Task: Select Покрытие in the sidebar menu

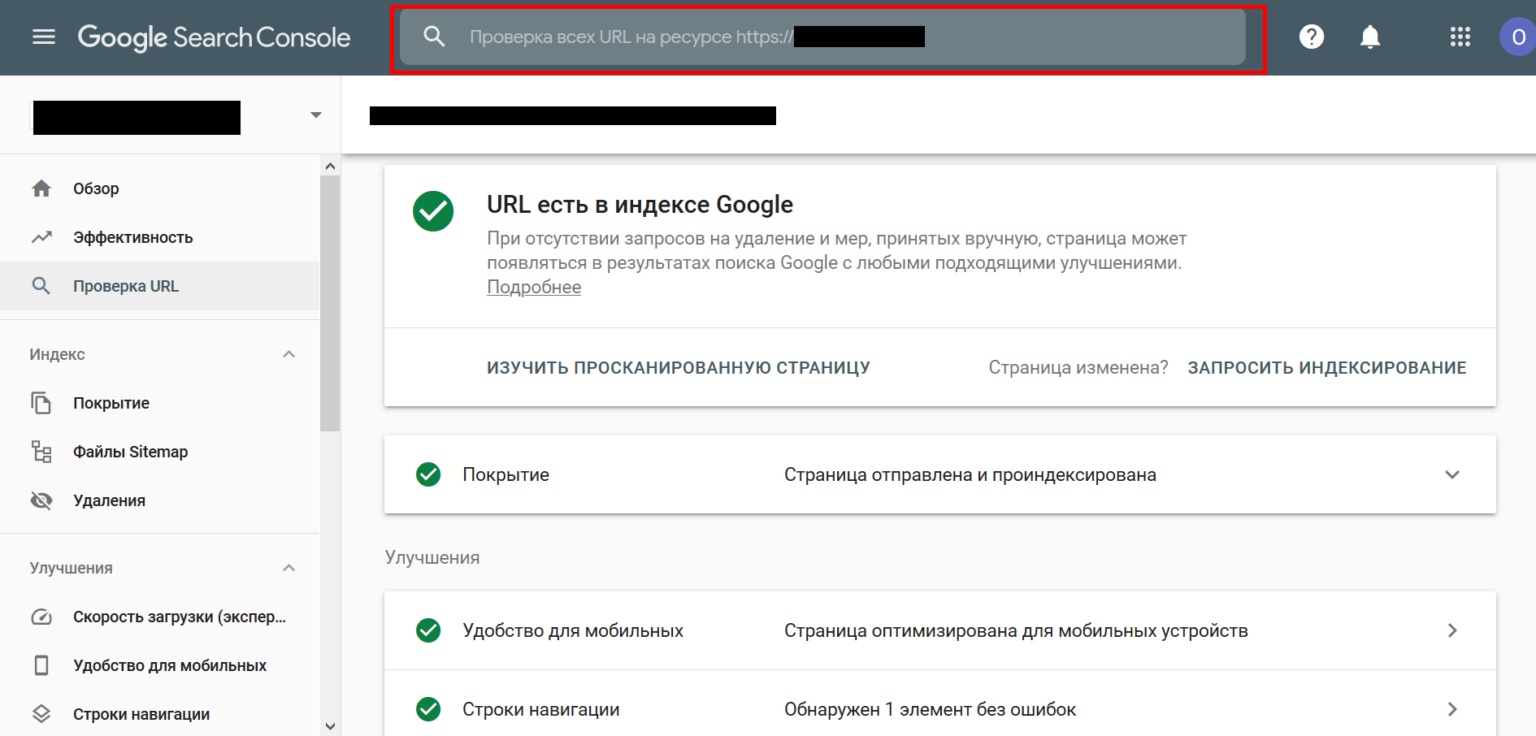Action: pos(111,404)
